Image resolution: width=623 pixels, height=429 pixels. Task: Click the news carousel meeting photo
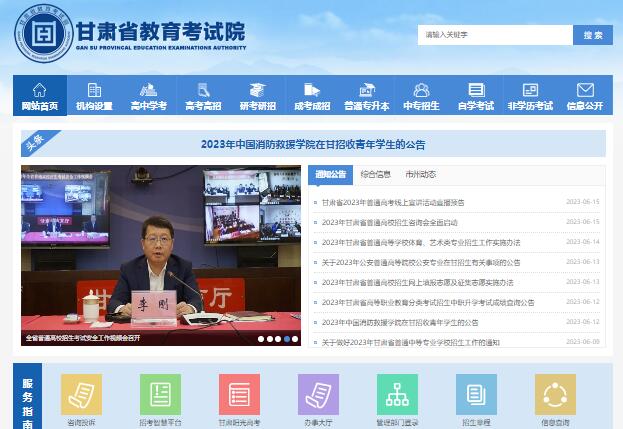pos(161,255)
